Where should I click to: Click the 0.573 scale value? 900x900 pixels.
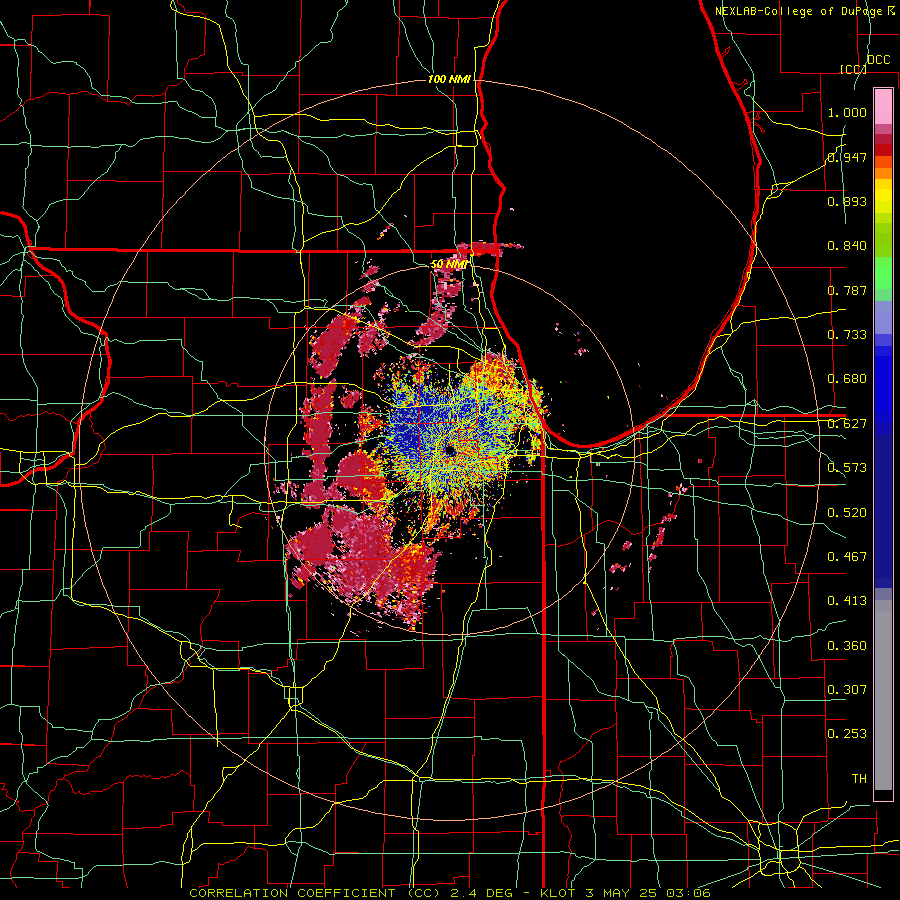pyautogui.click(x=847, y=468)
